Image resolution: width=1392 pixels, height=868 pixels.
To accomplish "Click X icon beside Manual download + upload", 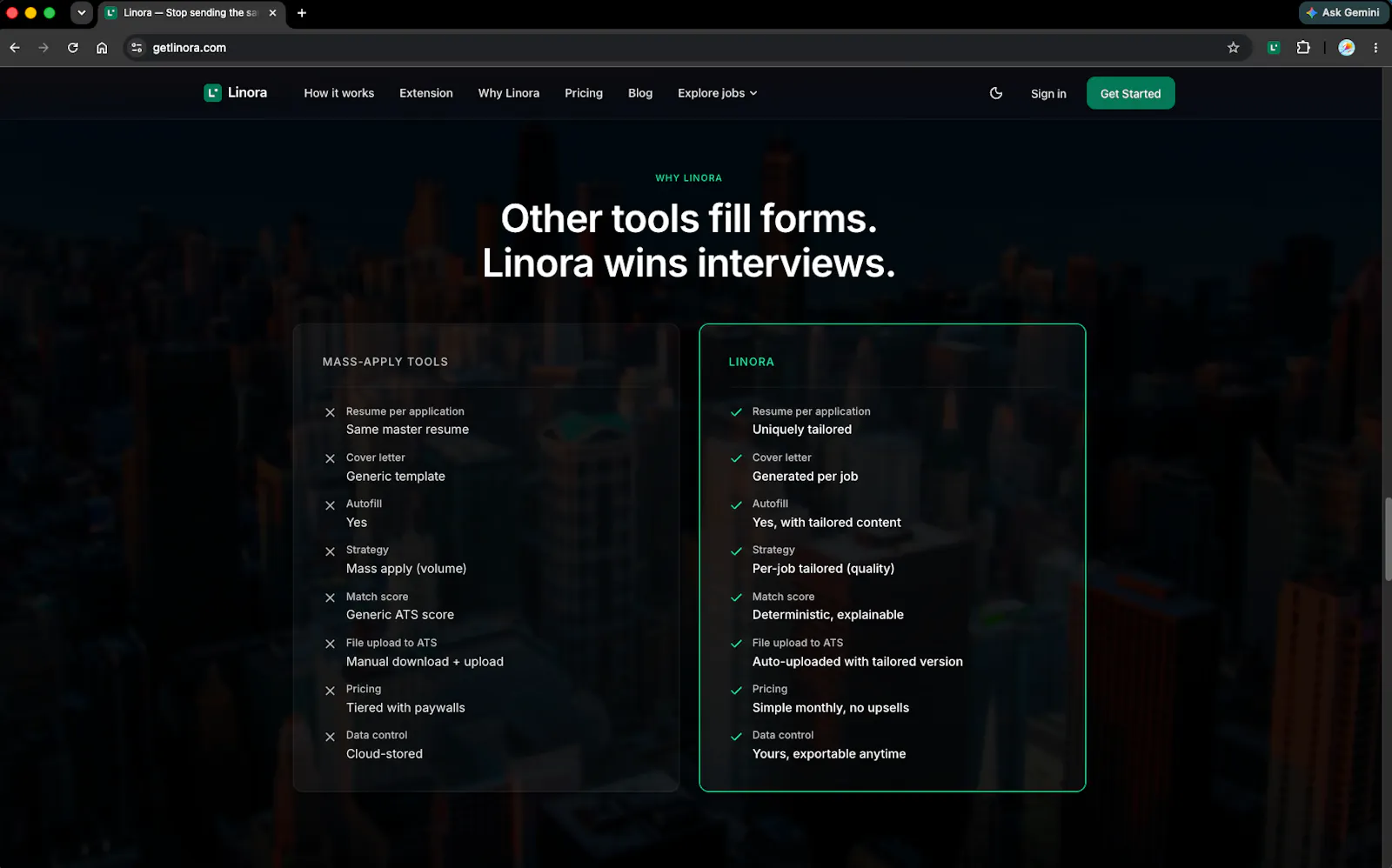I will (330, 644).
